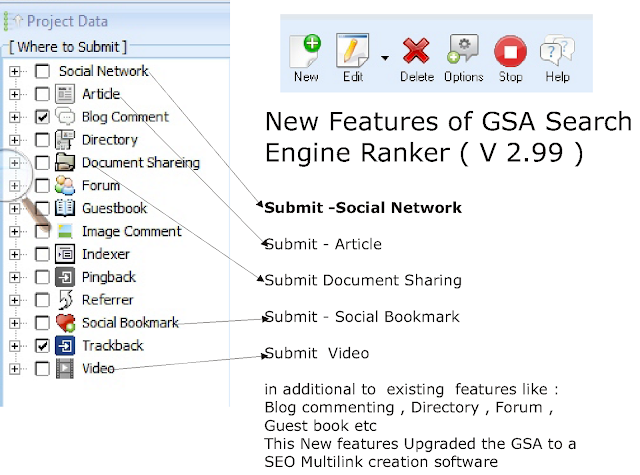Click the Pingback arrow icon
The height and width of the screenshot is (475, 640).
[x=65, y=277]
